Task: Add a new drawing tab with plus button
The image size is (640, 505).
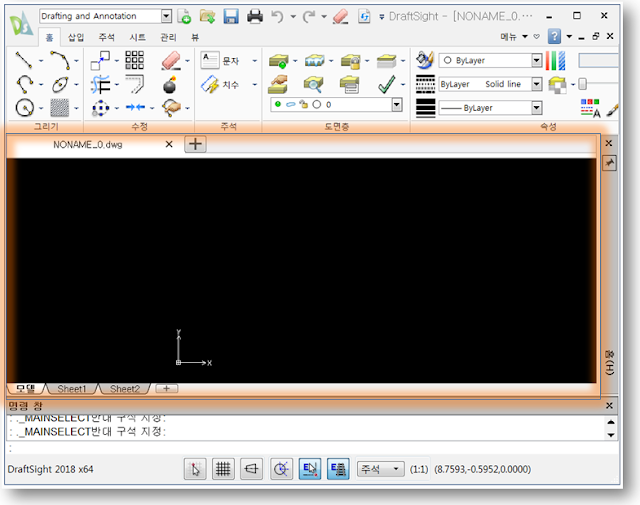Action: (x=195, y=144)
